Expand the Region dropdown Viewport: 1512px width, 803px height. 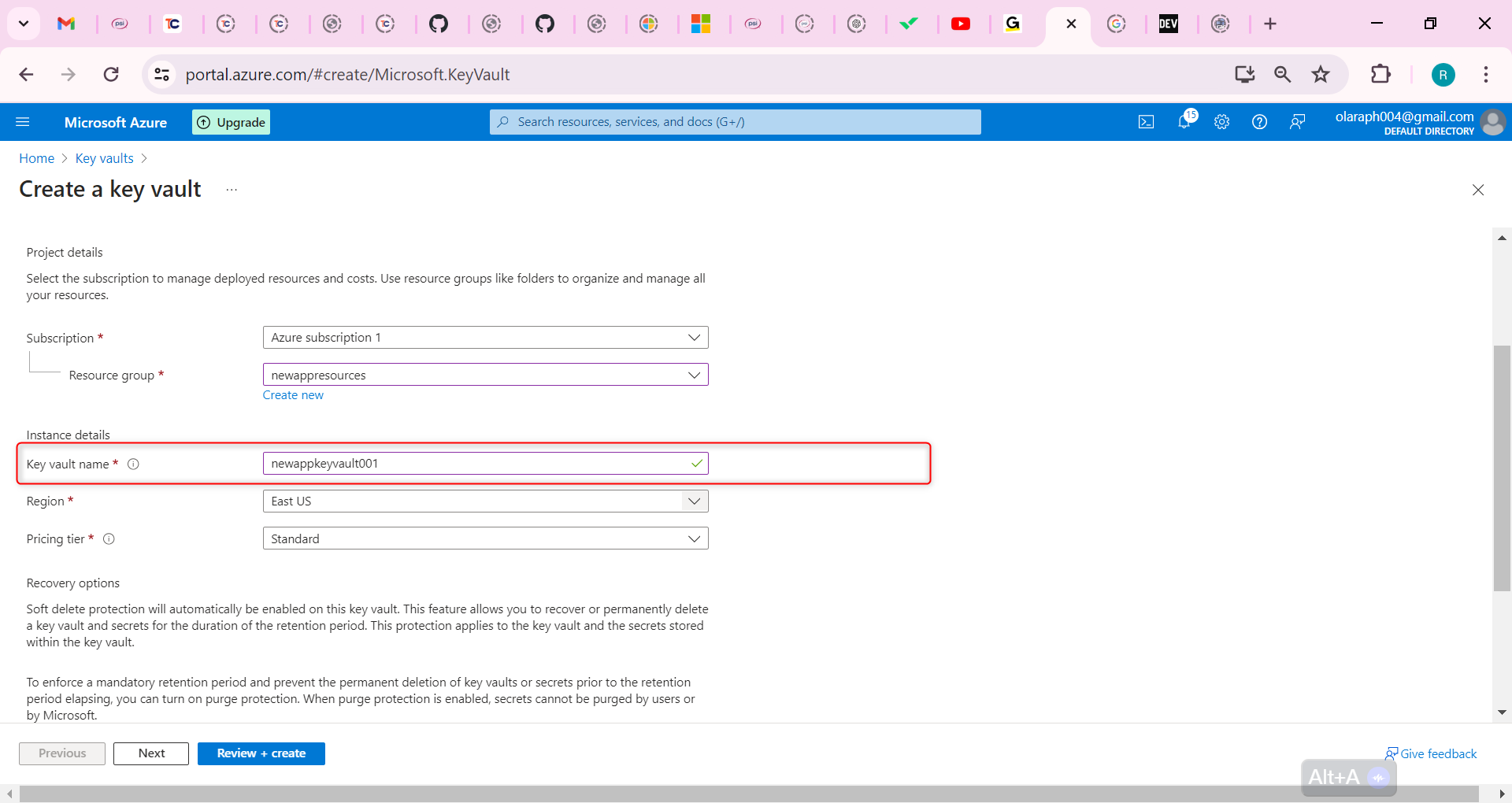coord(486,501)
